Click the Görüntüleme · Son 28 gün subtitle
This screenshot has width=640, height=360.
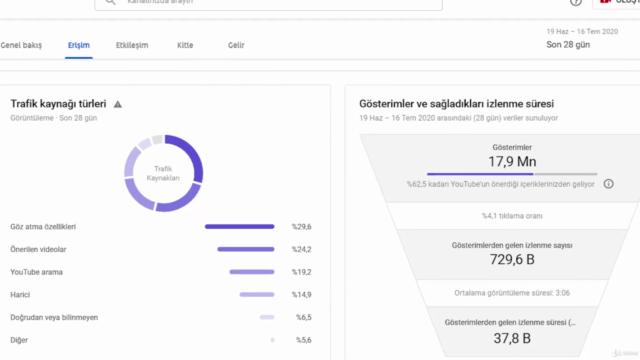(53, 118)
